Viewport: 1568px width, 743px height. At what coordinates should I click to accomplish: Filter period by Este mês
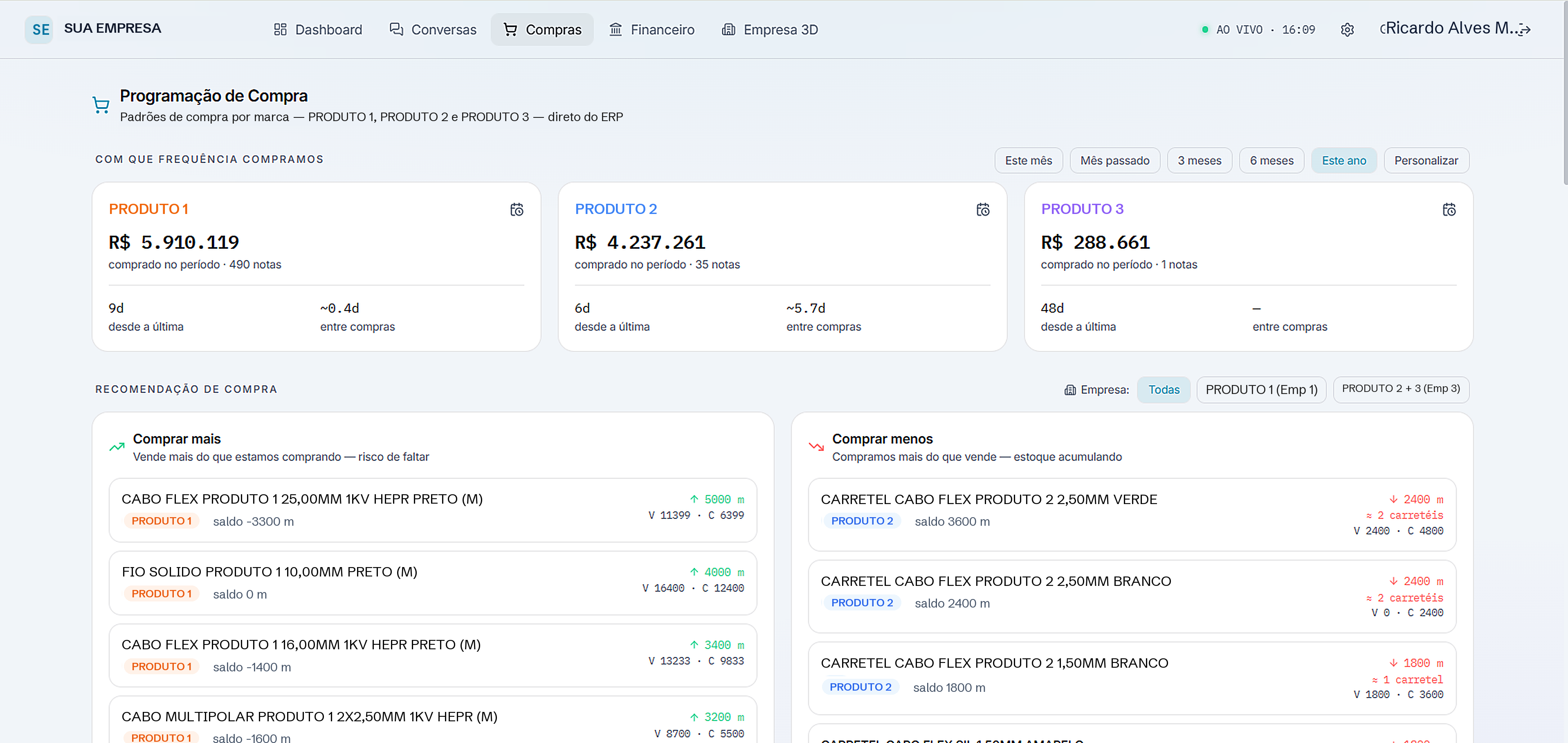pos(1028,161)
